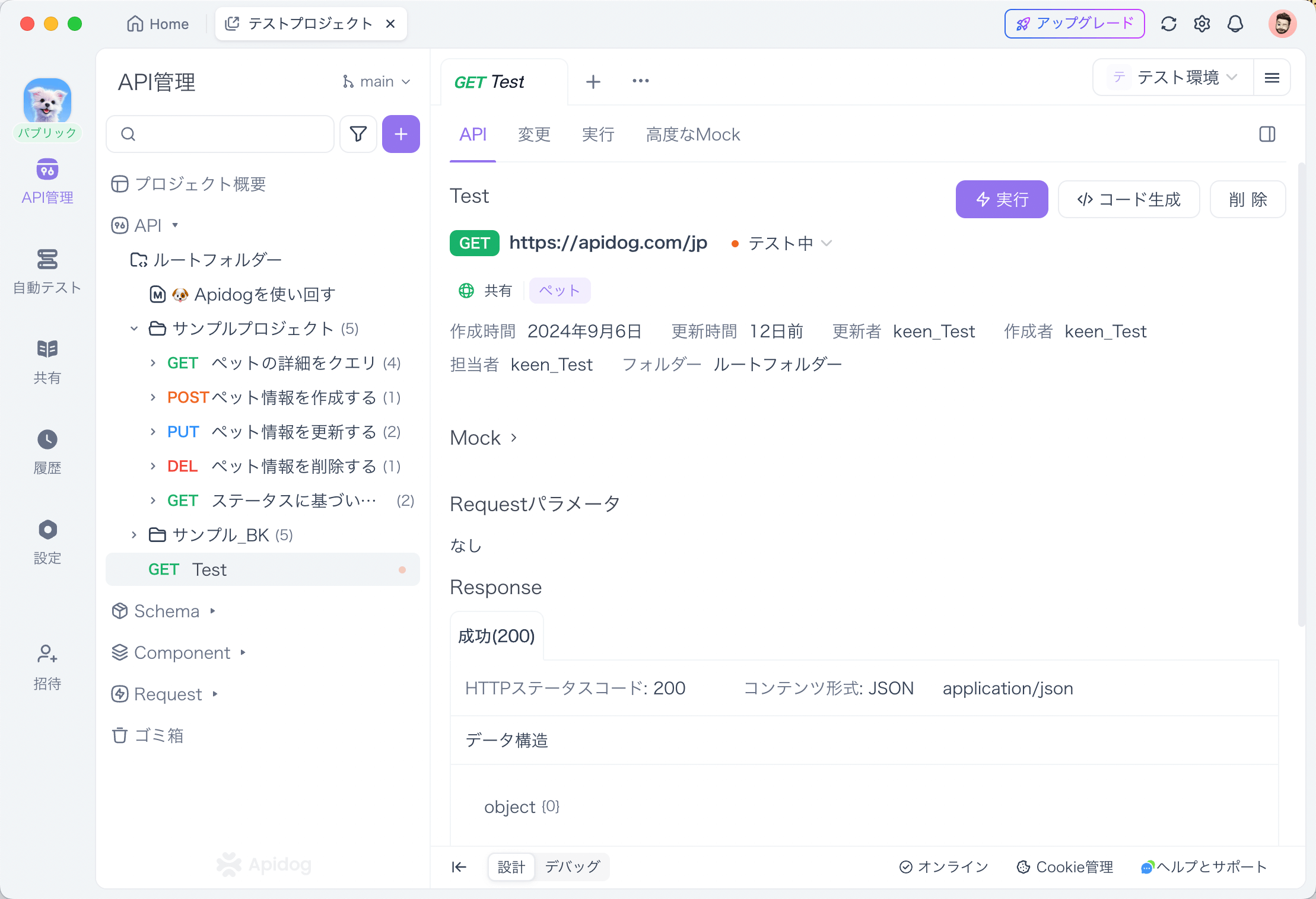Expand PUT ペット情報を更新する item
The image size is (1316, 899).
coord(153,432)
